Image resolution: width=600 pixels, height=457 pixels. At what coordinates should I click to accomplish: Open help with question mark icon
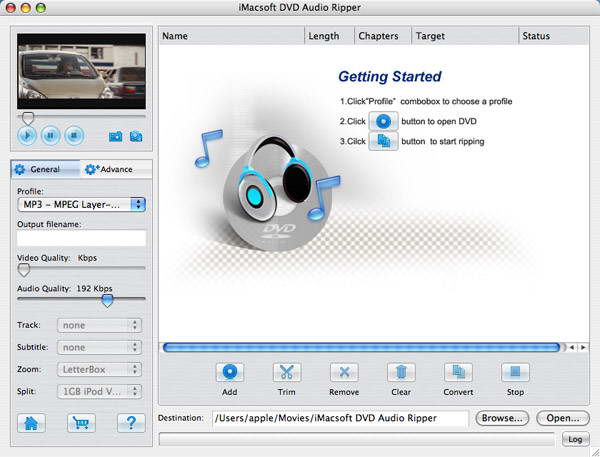[131, 423]
